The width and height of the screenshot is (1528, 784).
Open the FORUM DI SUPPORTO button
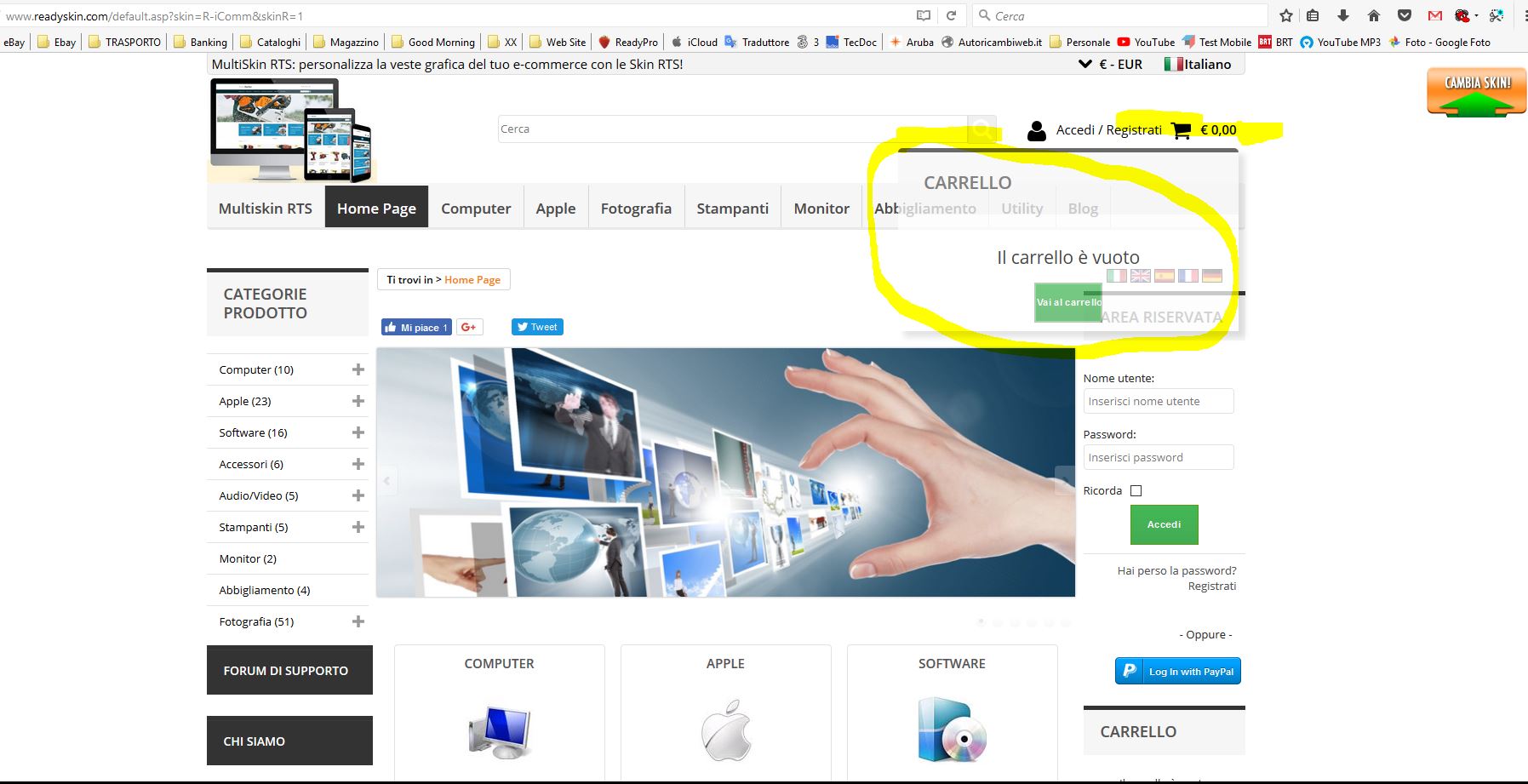click(289, 670)
